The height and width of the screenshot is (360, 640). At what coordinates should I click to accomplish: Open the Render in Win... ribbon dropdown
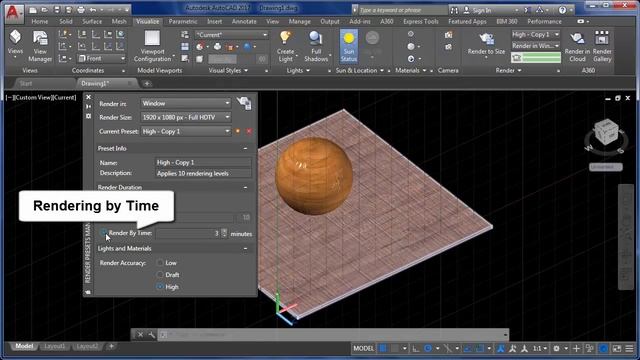(536, 46)
